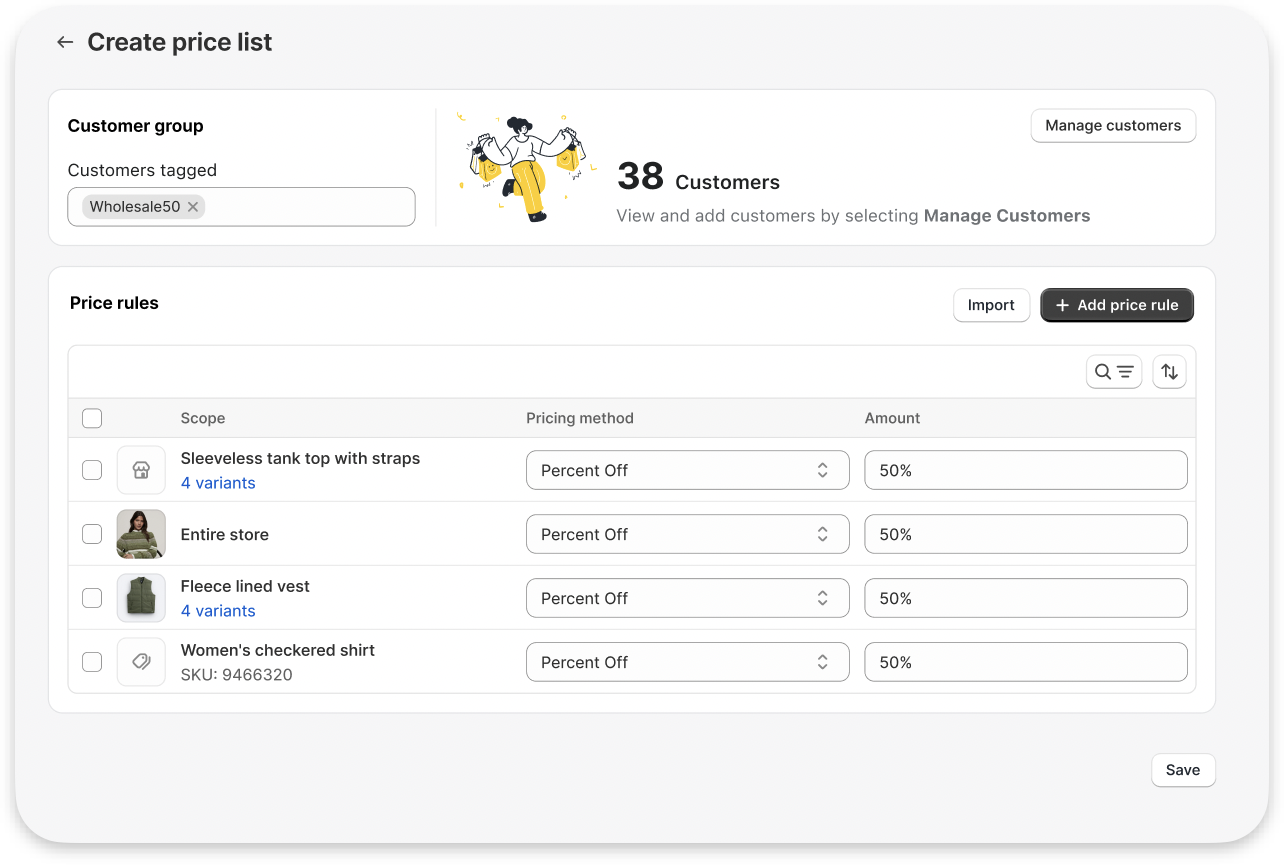This screenshot has height=868, width=1284.
Task: Click the back arrow beside Create price list
Action: (x=65, y=42)
